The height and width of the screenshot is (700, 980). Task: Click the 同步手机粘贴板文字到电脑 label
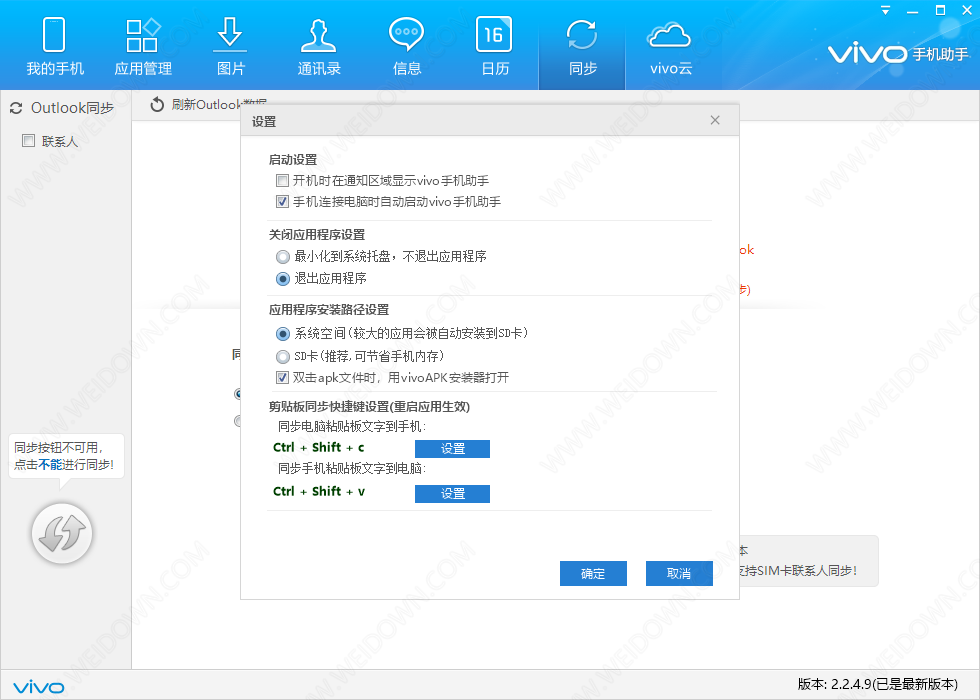(352, 468)
